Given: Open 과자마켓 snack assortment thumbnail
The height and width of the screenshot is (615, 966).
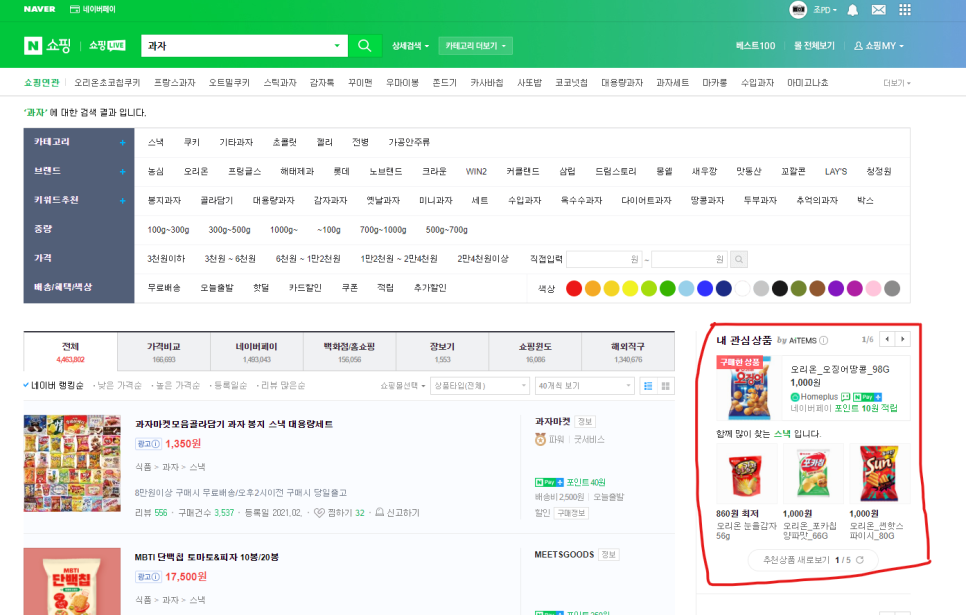Looking at the screenshot, I should click(72, 463).
